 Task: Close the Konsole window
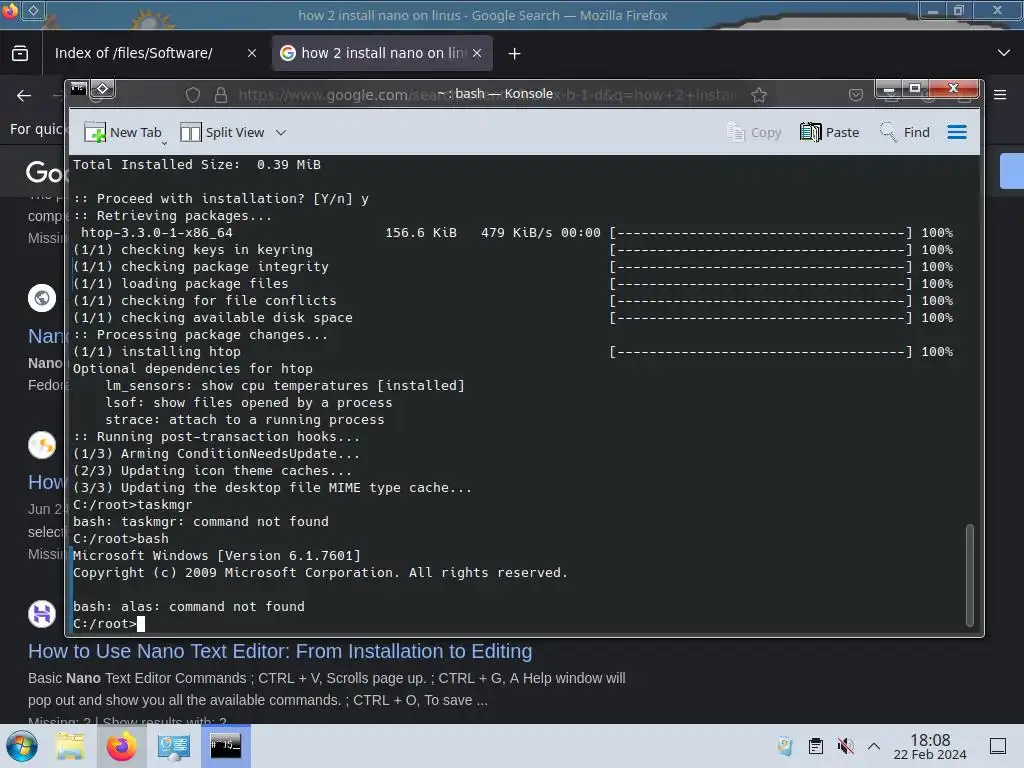(x=953, y=88)
